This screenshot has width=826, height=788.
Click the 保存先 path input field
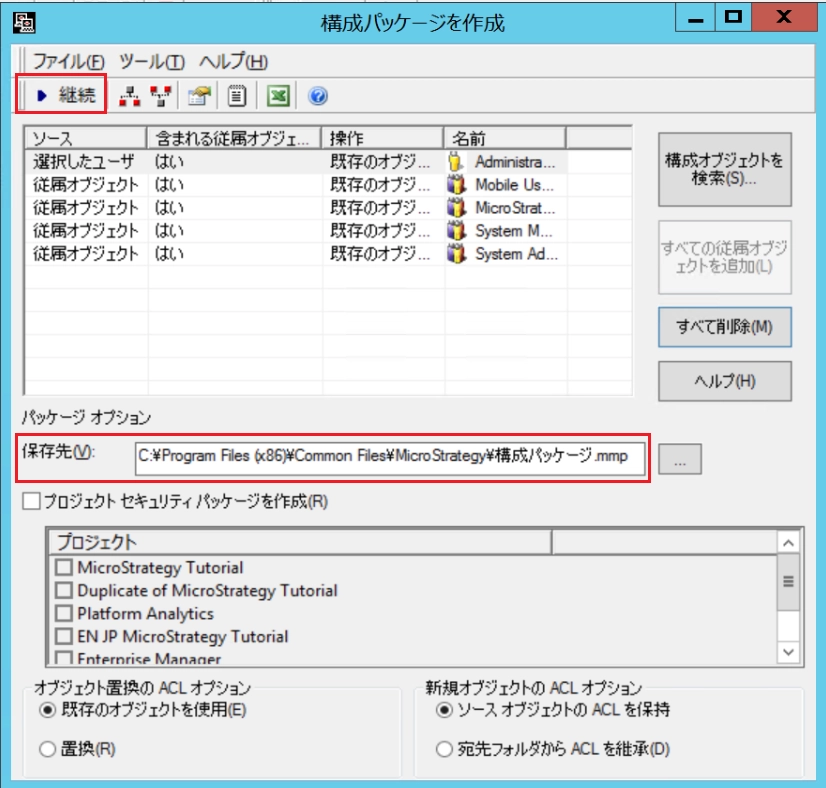click(390, 459)
